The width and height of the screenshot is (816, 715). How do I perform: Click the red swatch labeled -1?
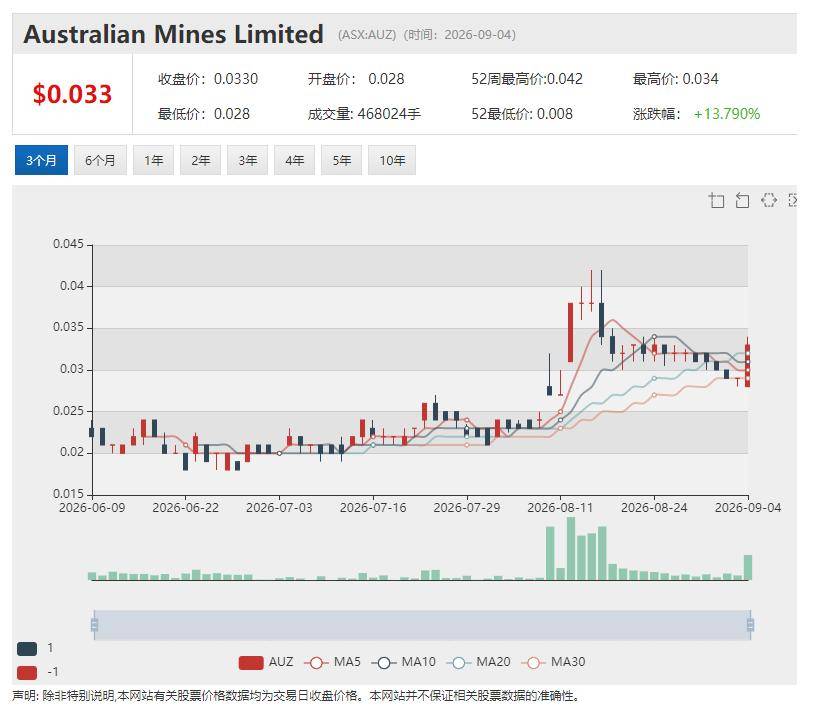point(27,672)
